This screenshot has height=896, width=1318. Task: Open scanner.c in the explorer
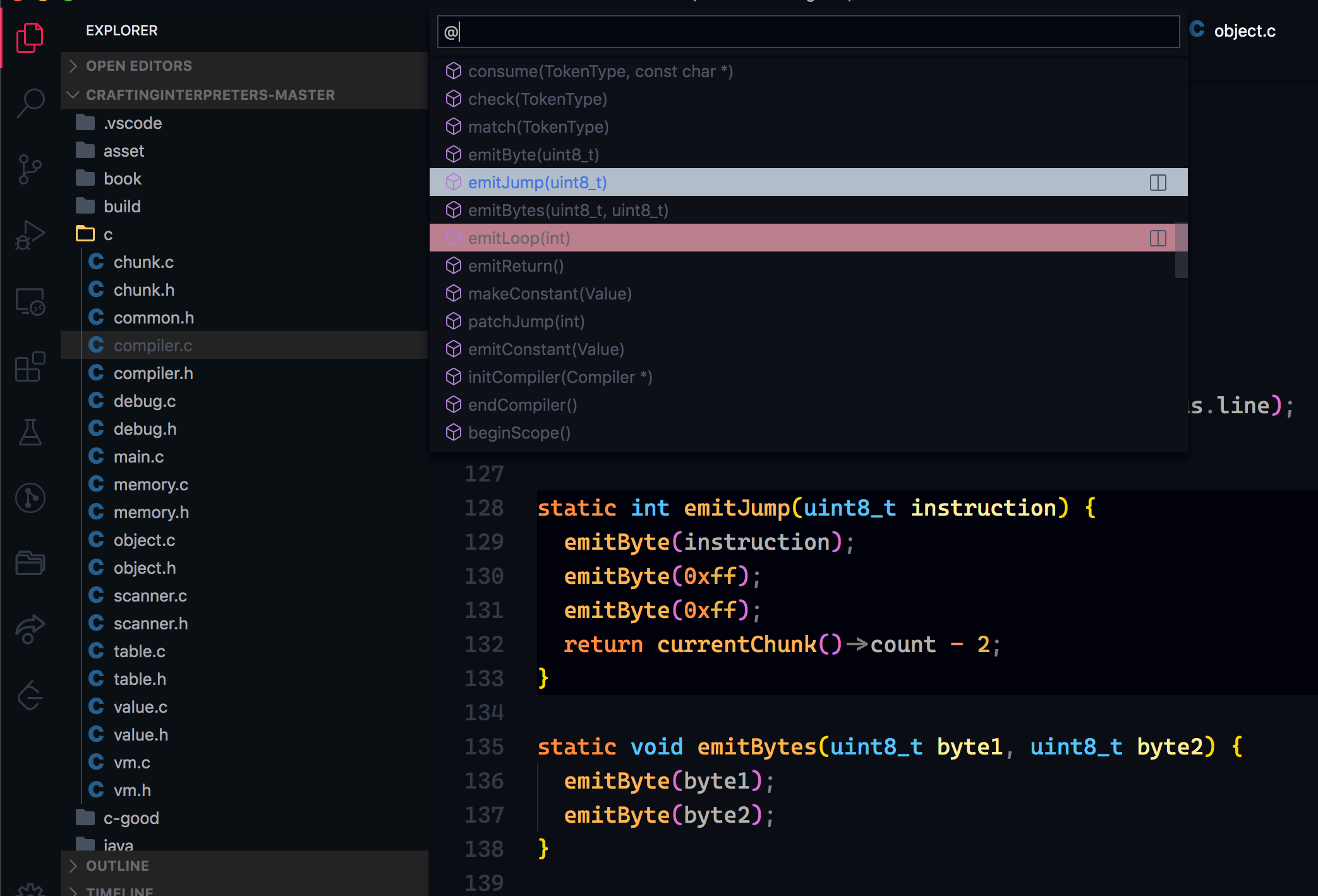pyautogui.click(x=150, y=596)
